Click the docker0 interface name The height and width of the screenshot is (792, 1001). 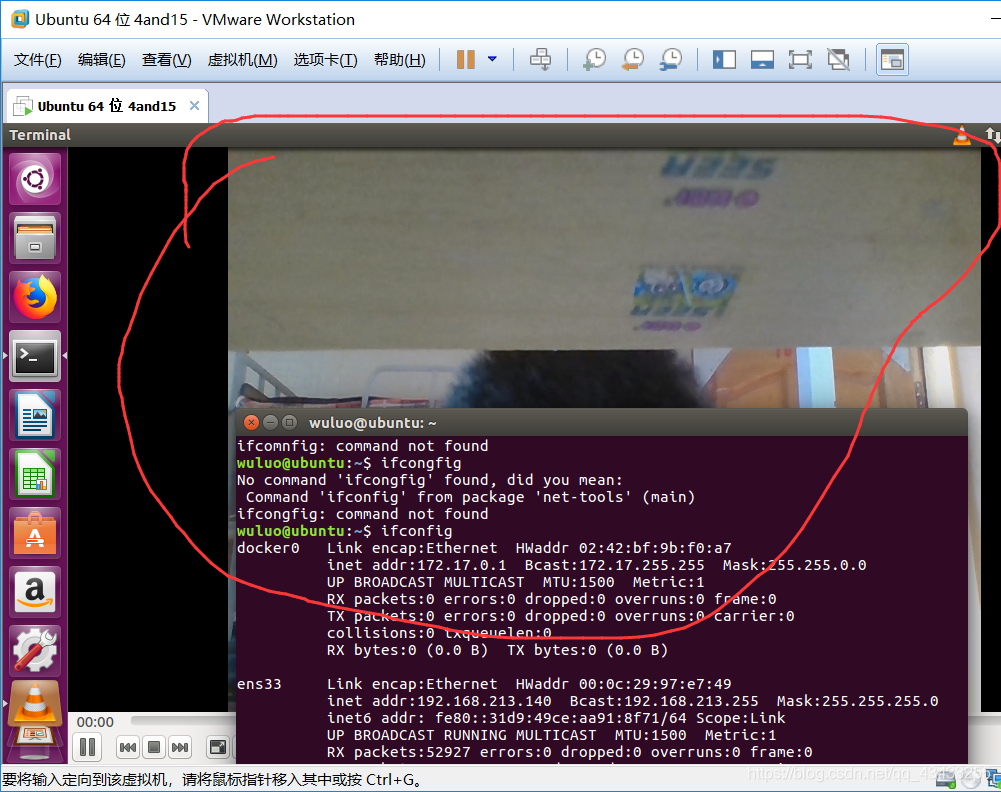[268, 548]
